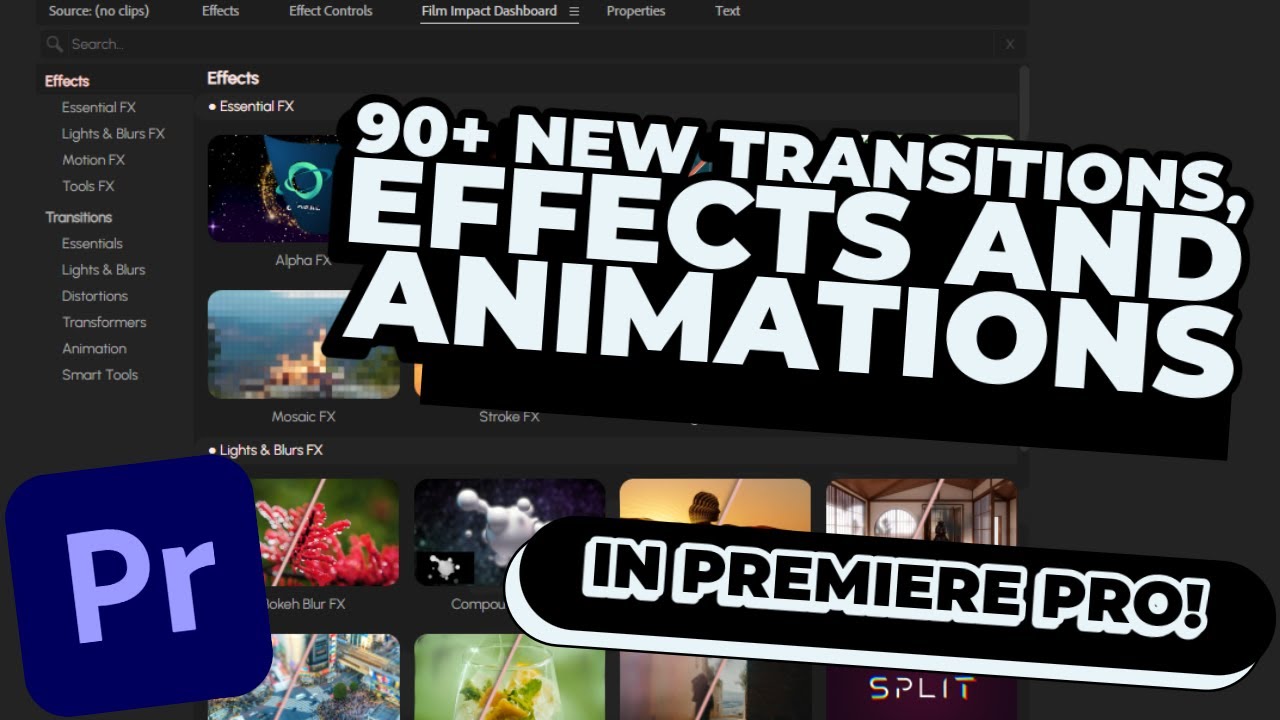Screen dimensions: 1280x720
Task: Open Film Impact Dashboard panel menu icon
Action: point(573,12)
